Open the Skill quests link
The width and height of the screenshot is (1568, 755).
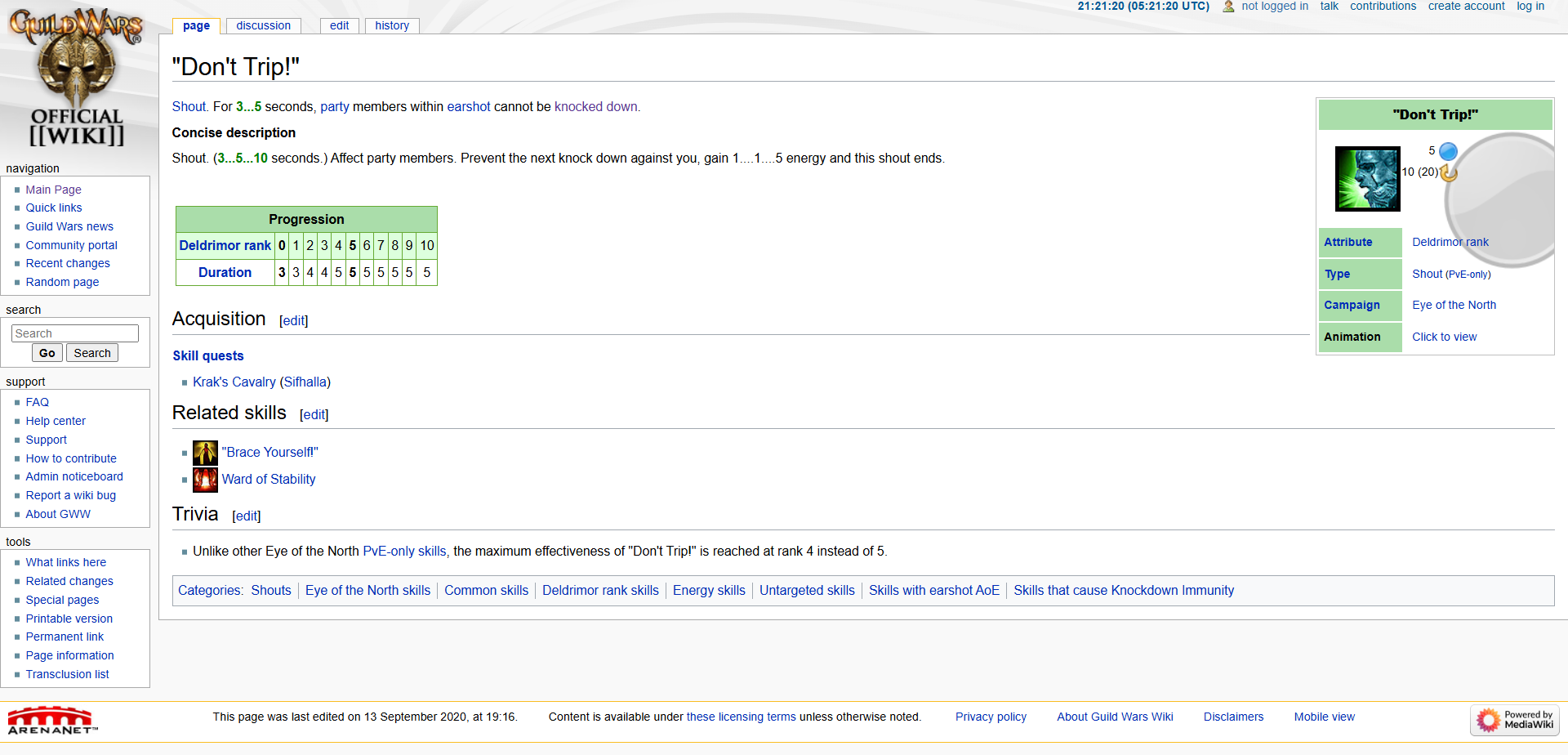pos(208,355)
